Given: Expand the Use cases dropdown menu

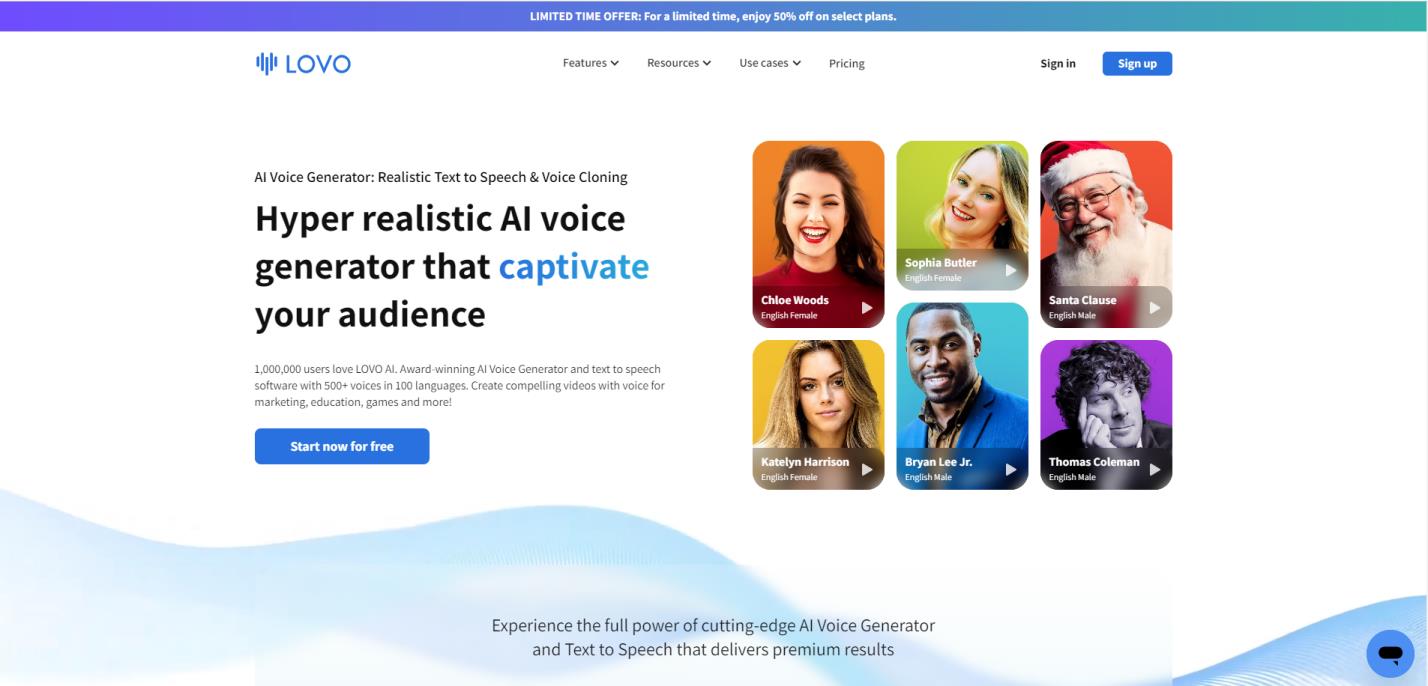Looking at the screenshot, I should point(770,63).
